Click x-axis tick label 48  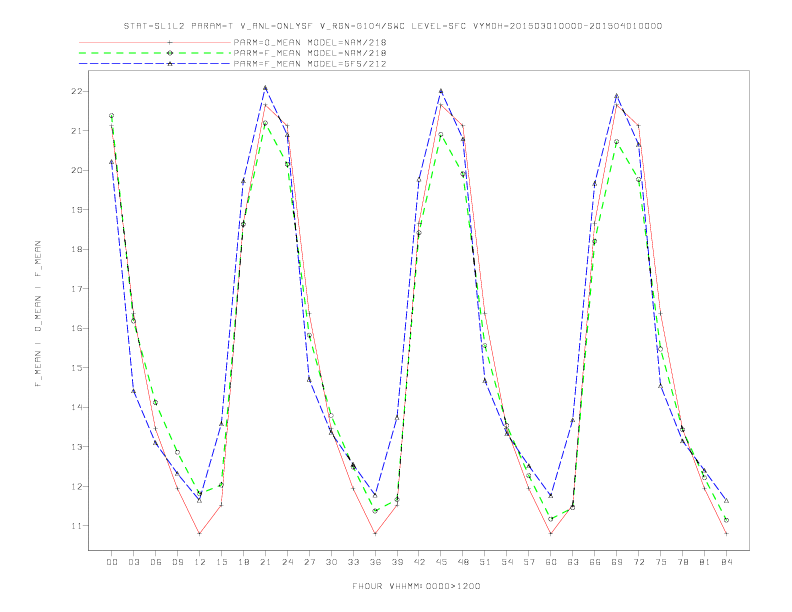coord(463,562)
